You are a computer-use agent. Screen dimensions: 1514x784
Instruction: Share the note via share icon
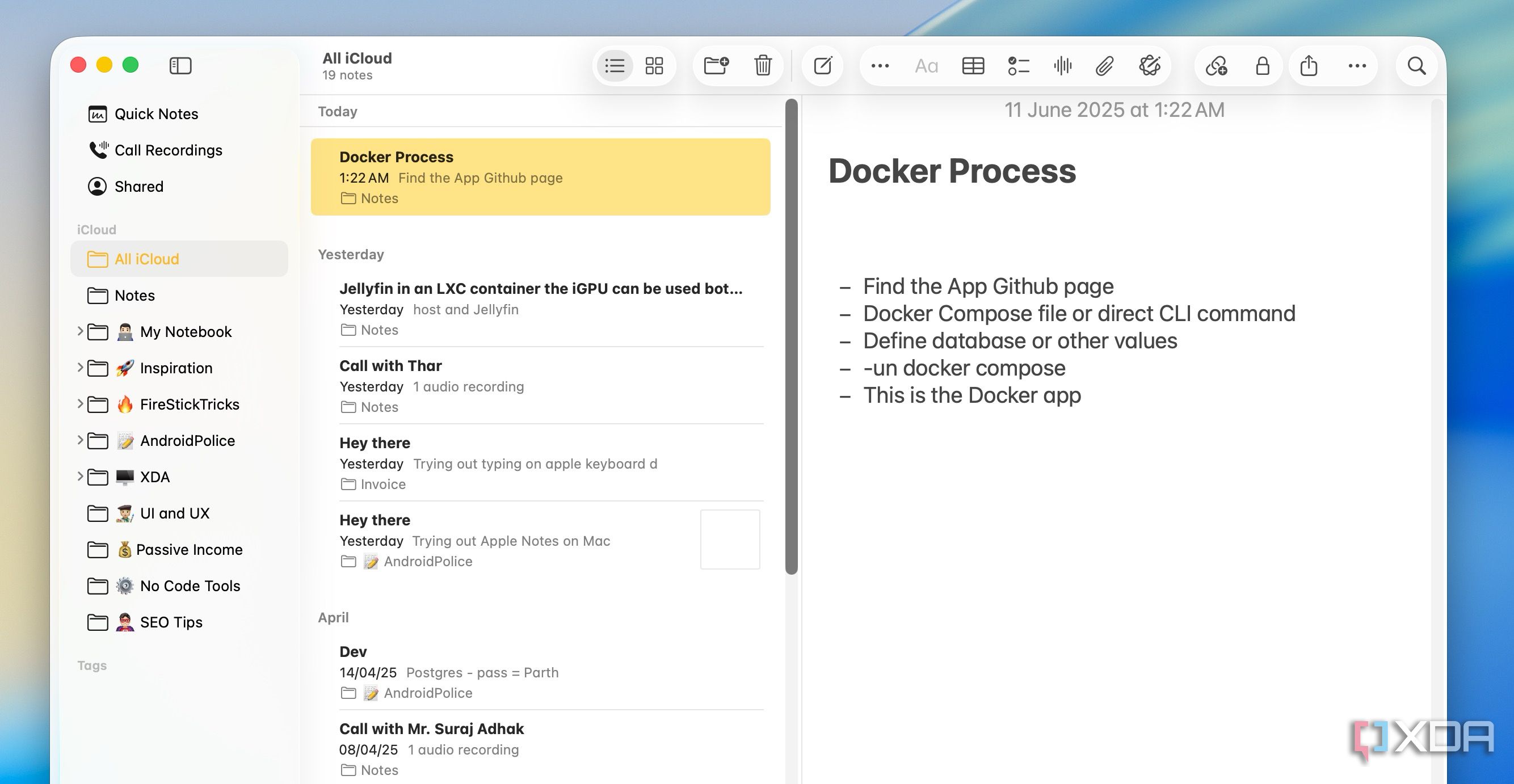pos(1309,65)
